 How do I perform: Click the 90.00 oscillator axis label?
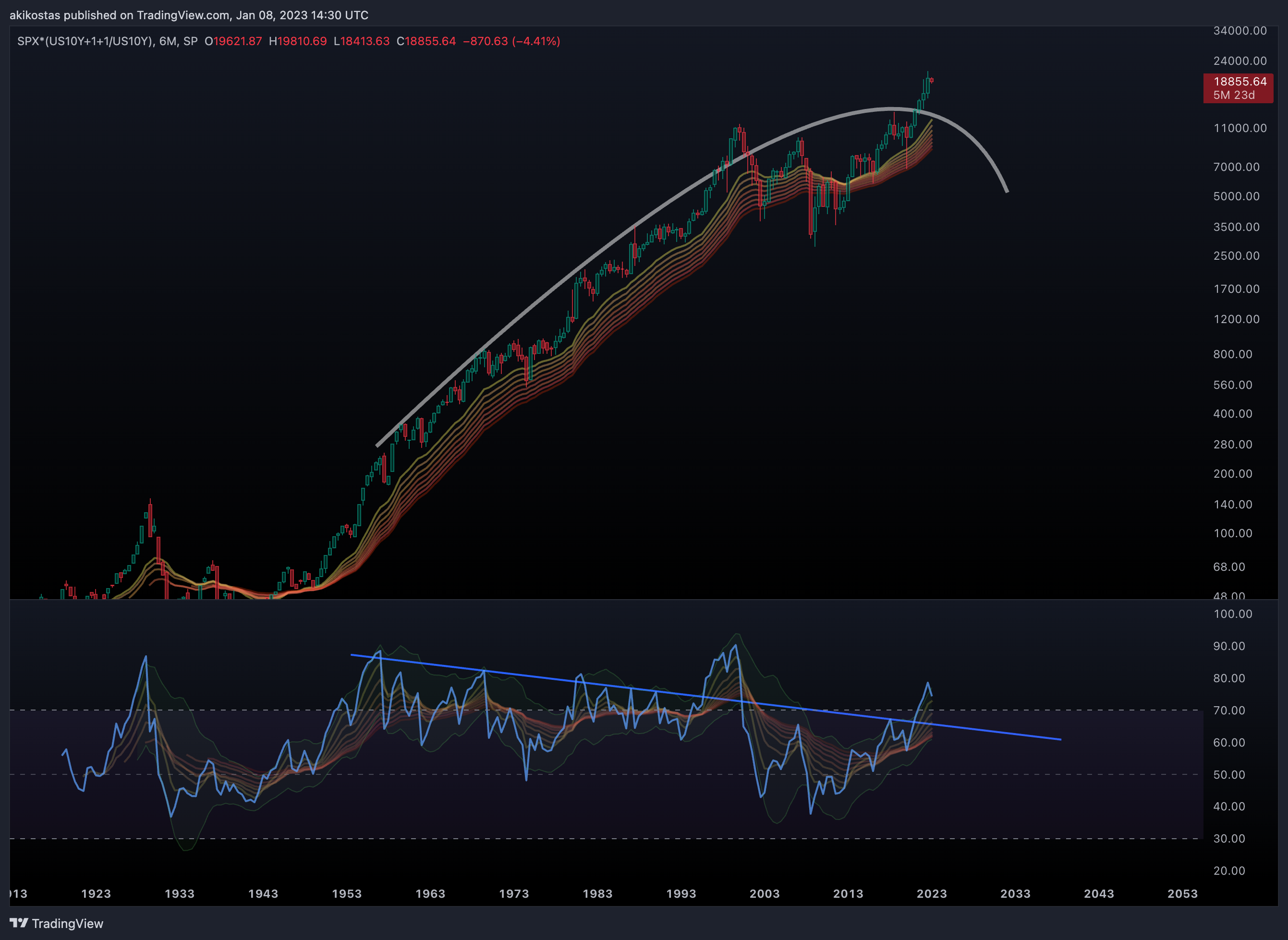click(1229, 646)
